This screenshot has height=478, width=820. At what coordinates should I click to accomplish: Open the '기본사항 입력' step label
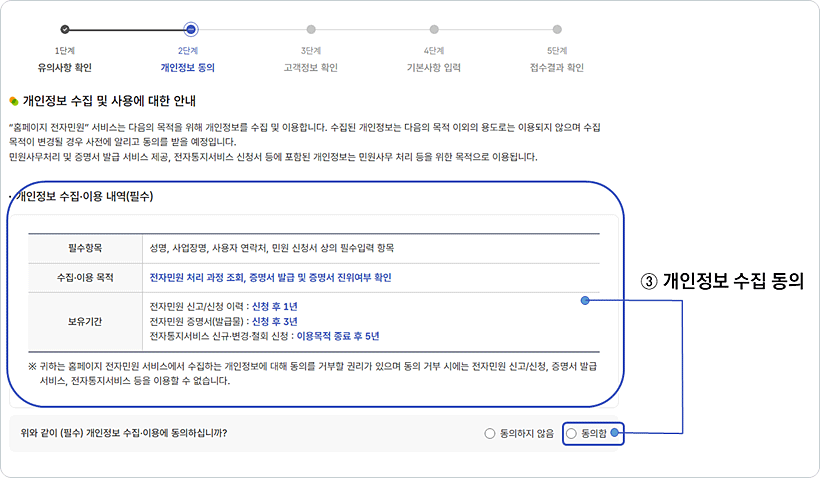(x=434, y=67)
